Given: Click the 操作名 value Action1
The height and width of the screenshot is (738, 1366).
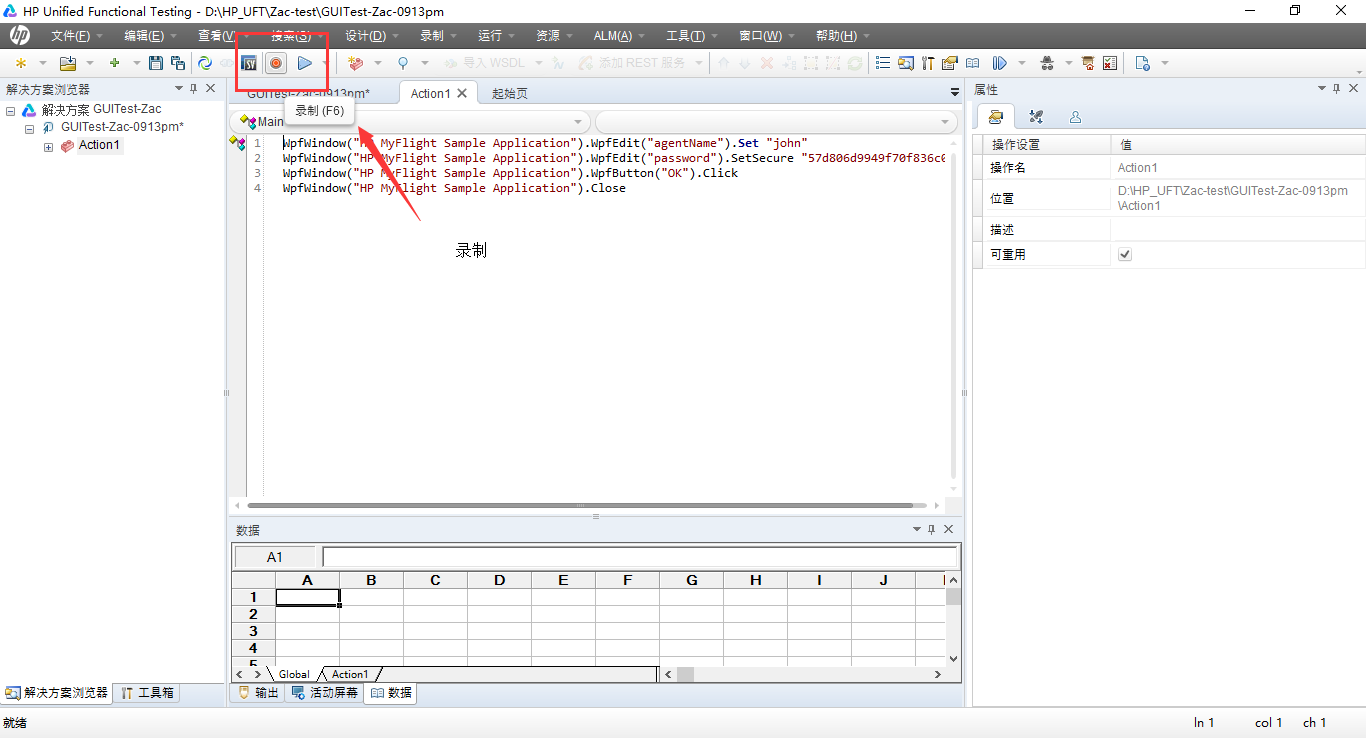Looking at the screenshot, I should [x=1138, y=168].
